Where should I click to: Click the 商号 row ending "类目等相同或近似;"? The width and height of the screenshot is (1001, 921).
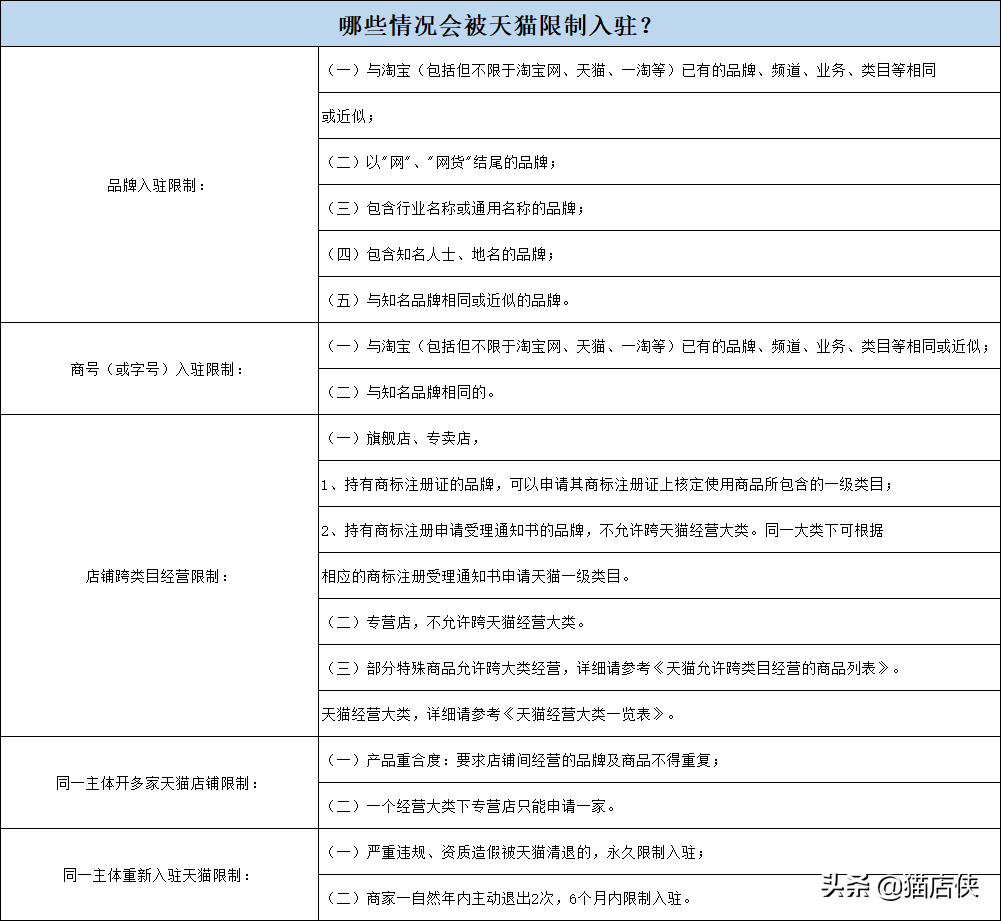coord(659,346)
